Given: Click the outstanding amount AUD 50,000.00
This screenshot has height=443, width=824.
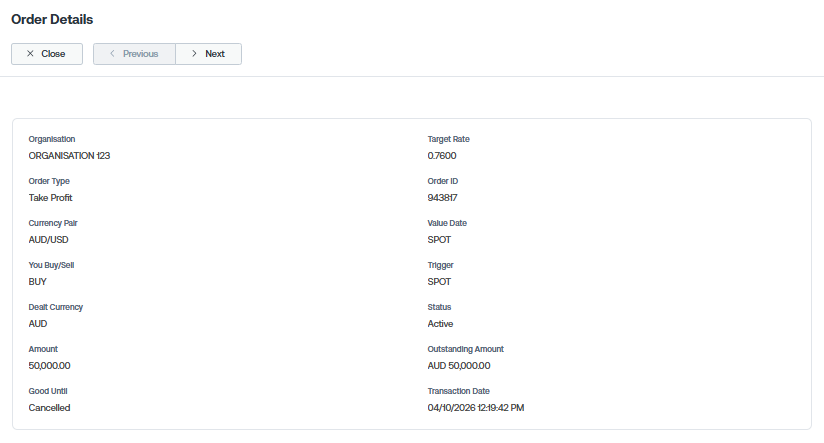Looking at the screenshot, I should (459, 366).
